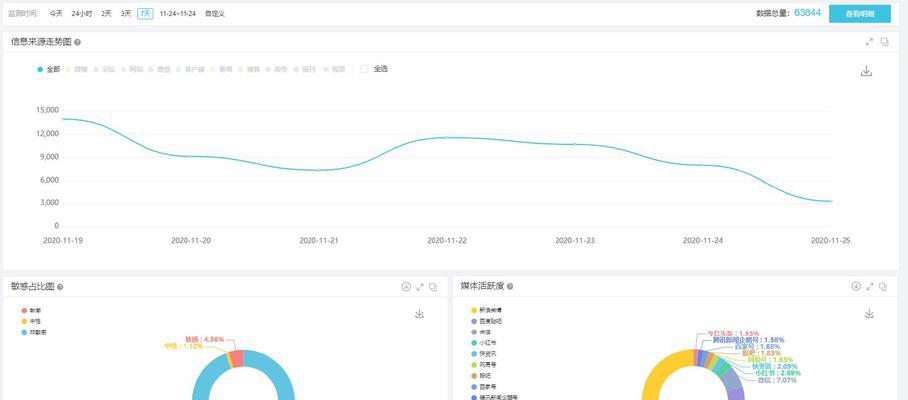Image resolution: width=908 pixels, height=400 pixels.
Task: Copy the 敏感占比图 panel
Action: pos(433,287)
